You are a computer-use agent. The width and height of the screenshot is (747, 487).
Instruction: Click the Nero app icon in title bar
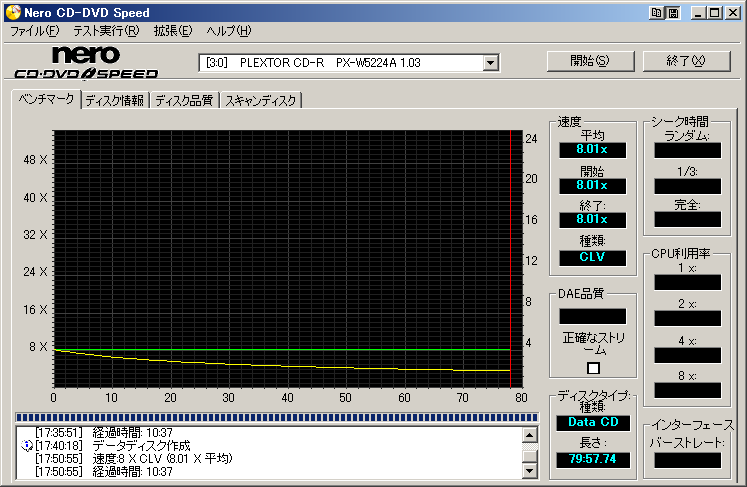(11, 12)
